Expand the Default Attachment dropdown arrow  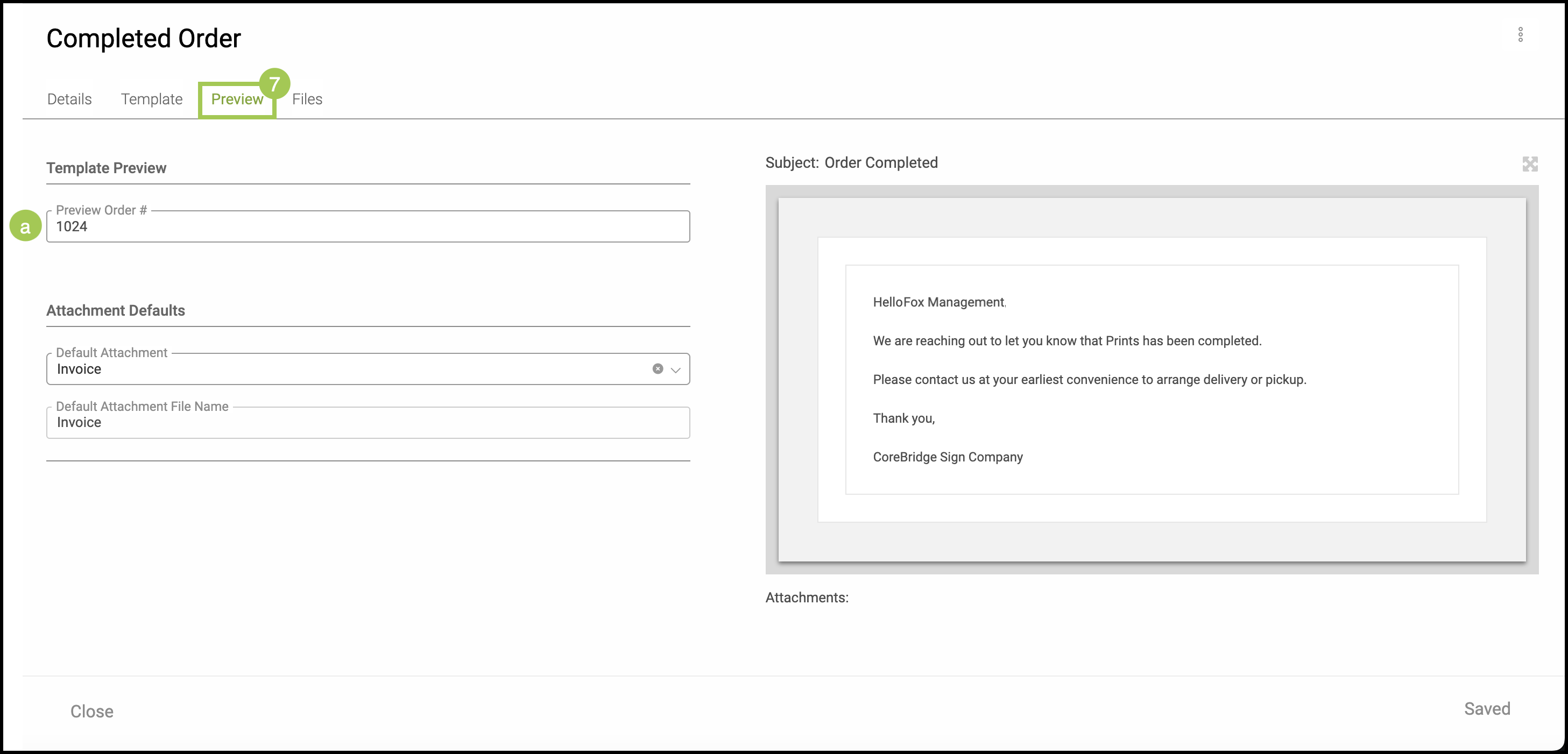click(676, 369)
